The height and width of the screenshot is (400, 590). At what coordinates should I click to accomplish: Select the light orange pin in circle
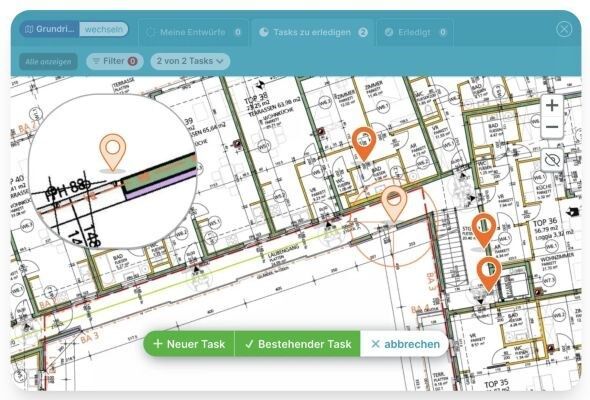[x=394, y=204]
